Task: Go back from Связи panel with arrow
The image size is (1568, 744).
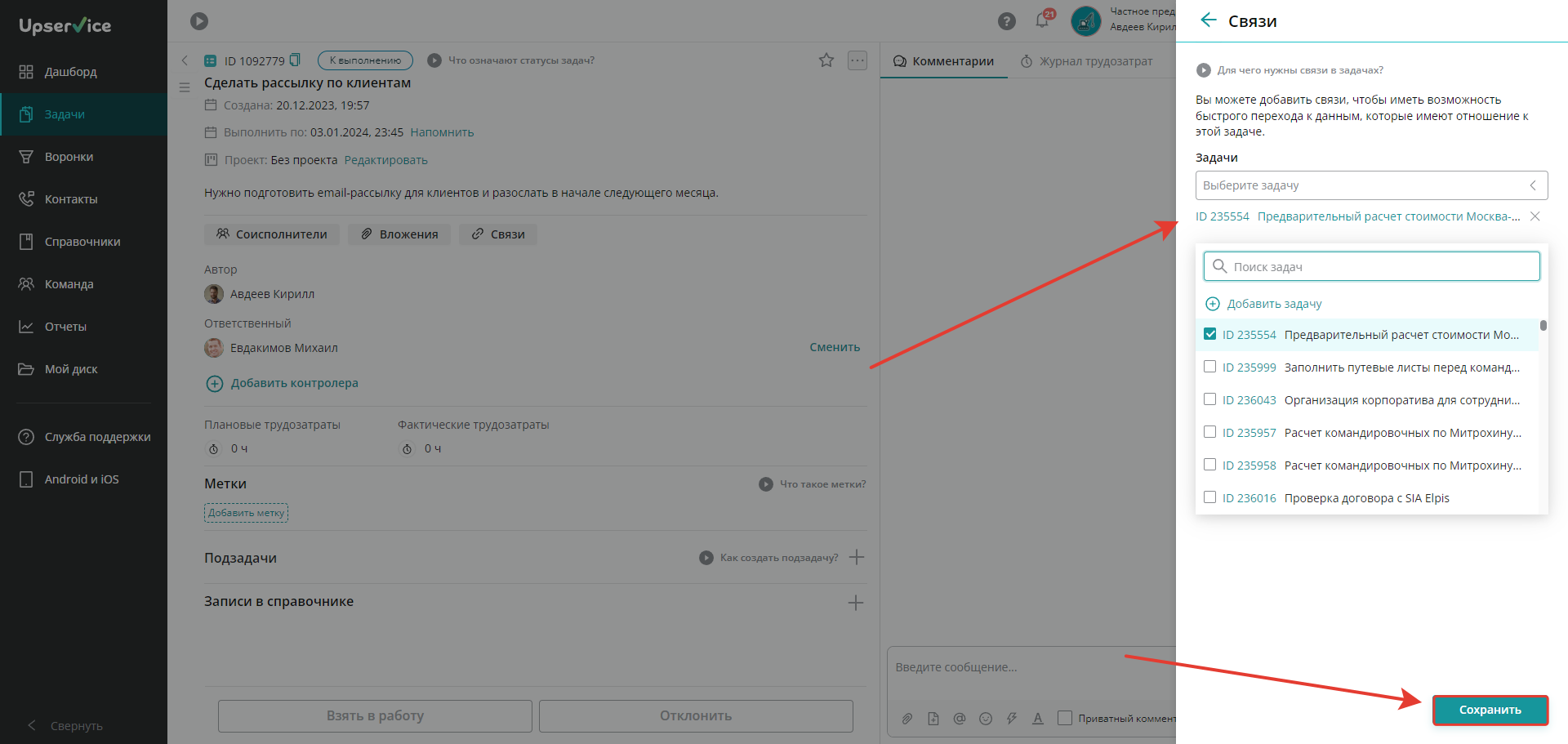Action: [1209, 20]
